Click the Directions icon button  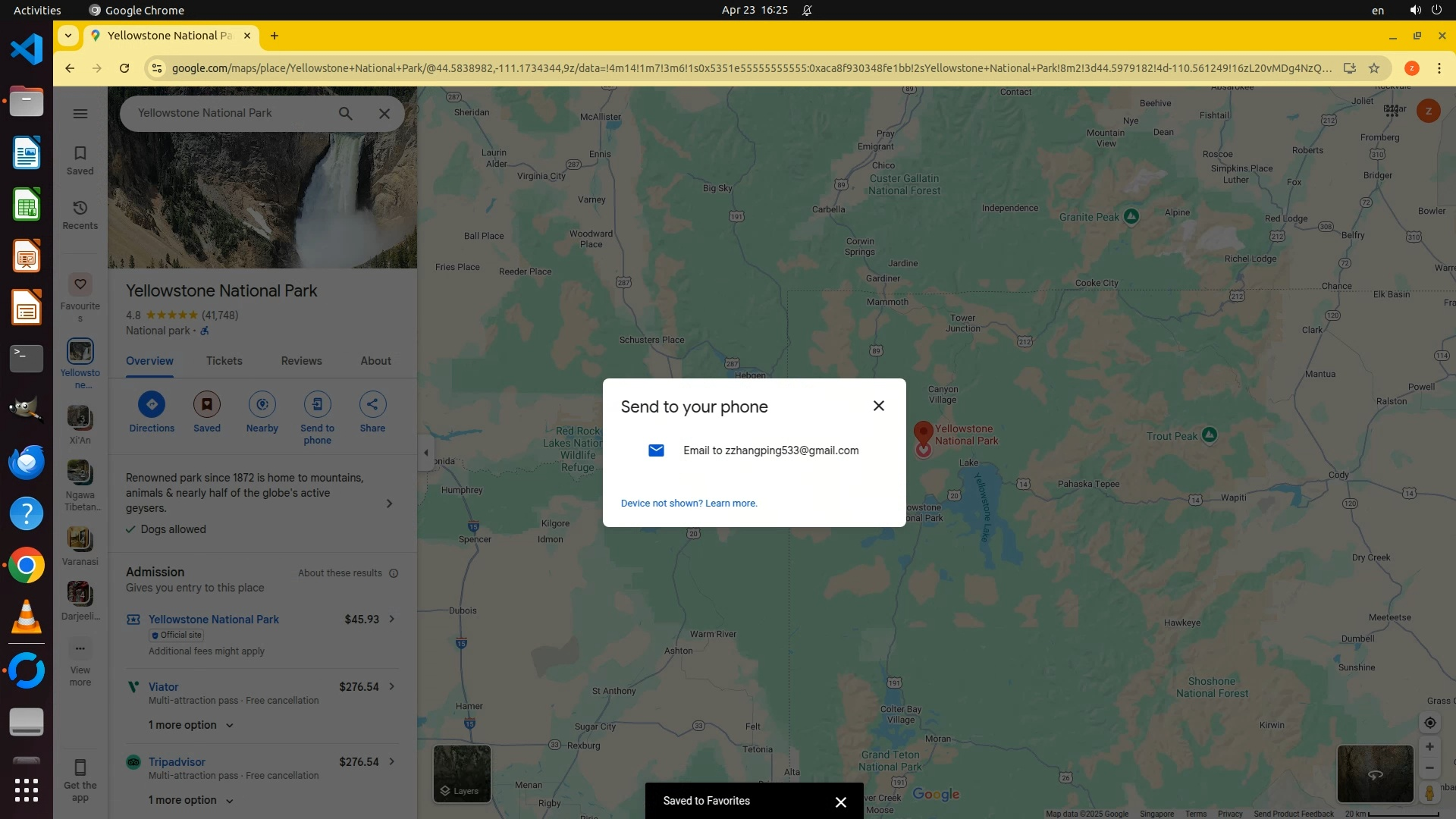(x=152, y=404)
